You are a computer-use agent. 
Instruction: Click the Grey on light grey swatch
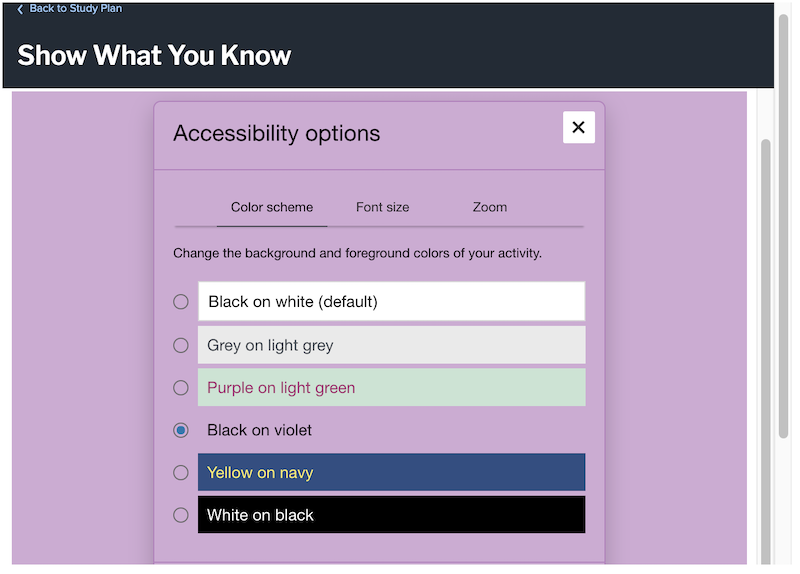[x=391, y=345]
